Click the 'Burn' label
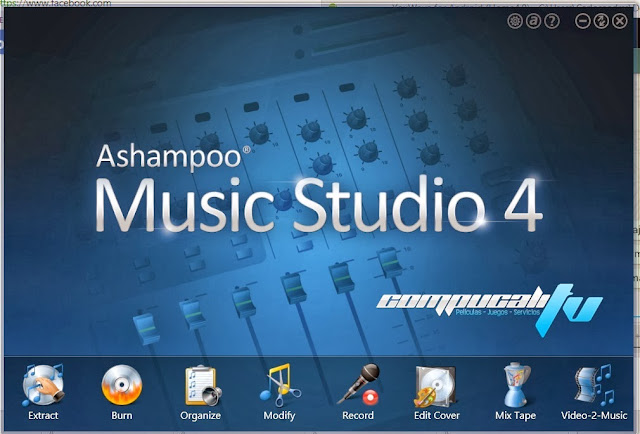Viewport: 640px width, 434px height. click(x=122, y=416)
